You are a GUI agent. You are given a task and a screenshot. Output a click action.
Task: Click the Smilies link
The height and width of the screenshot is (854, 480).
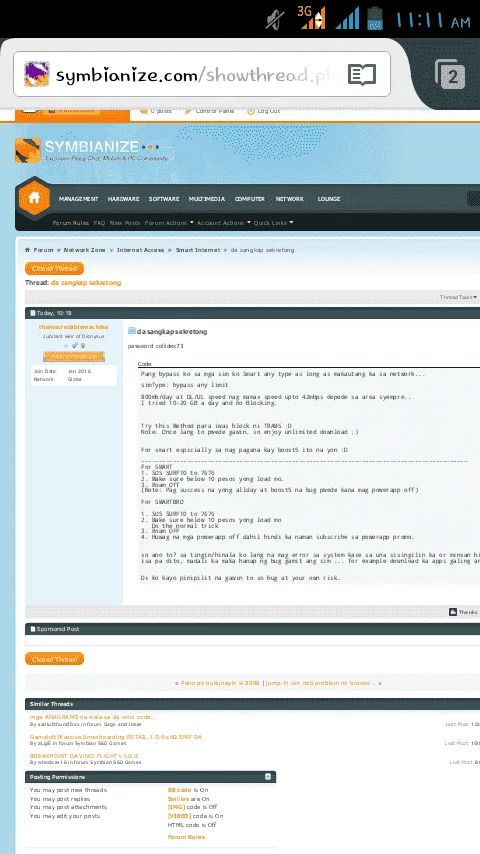pos(178,799)
